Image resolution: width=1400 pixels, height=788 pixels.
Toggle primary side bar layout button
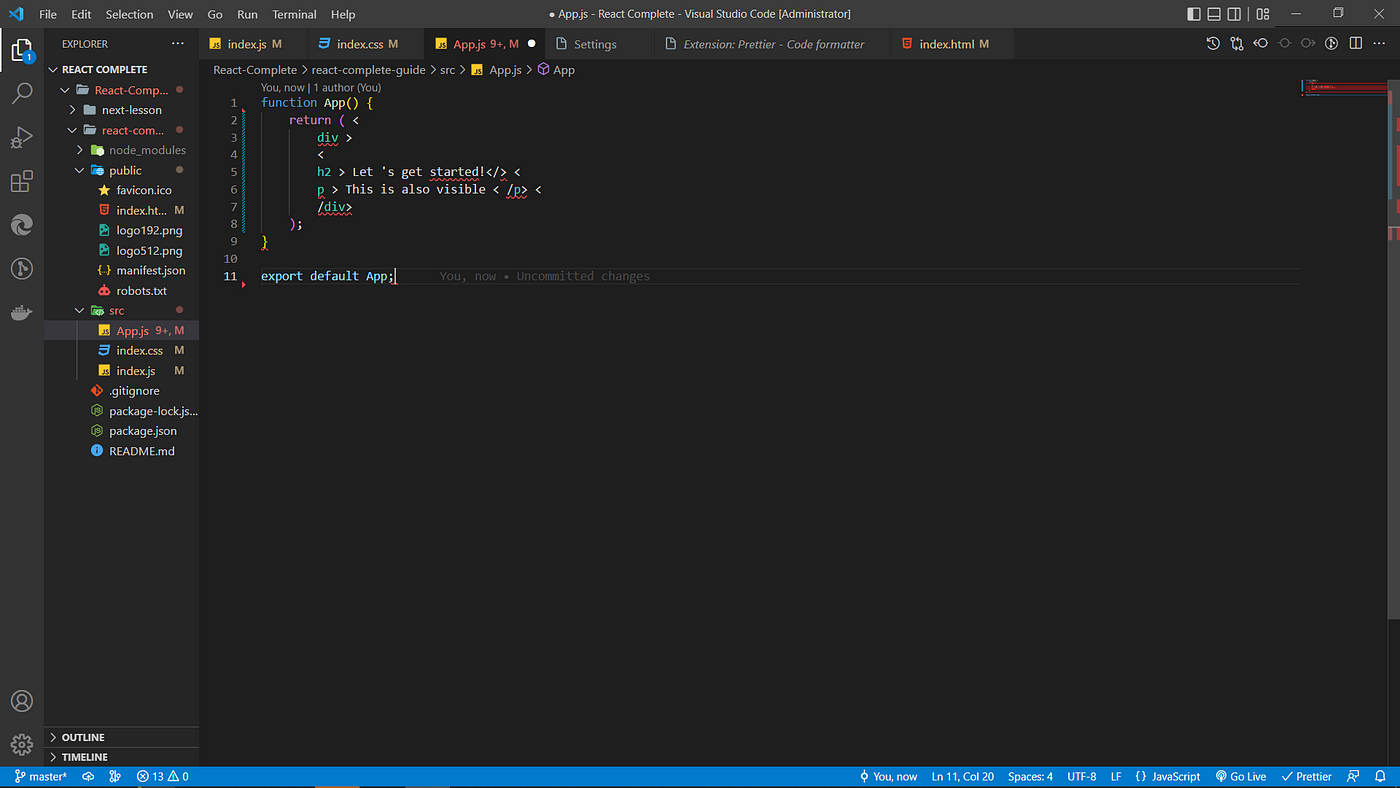pyautogui.click(x=1194, y=14)
